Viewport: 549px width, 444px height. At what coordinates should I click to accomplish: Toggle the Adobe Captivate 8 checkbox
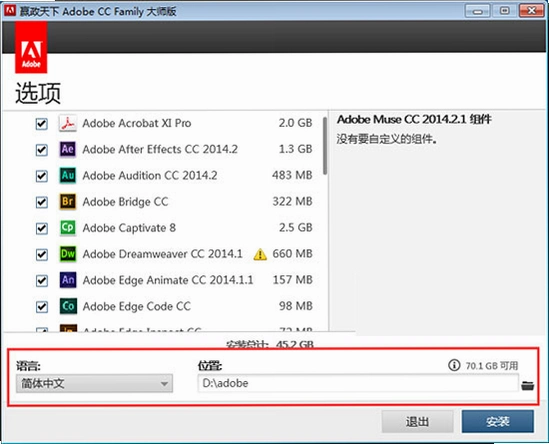[42, 228]
